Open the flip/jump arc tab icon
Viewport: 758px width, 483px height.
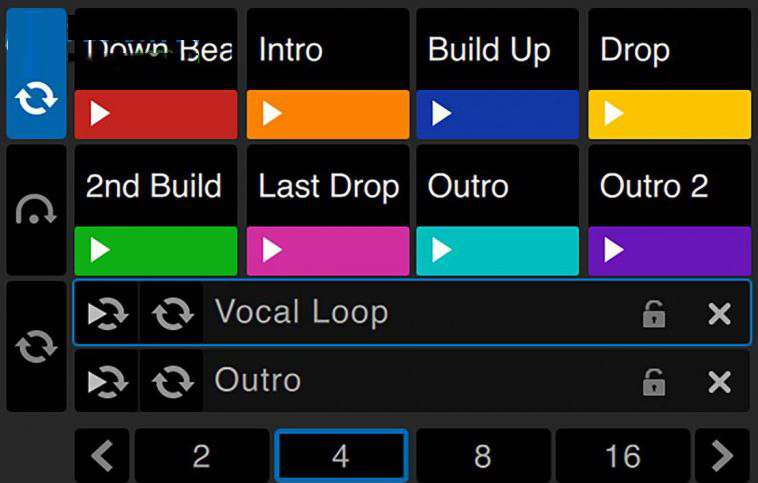pyautogui.click(x=36, y=210)
